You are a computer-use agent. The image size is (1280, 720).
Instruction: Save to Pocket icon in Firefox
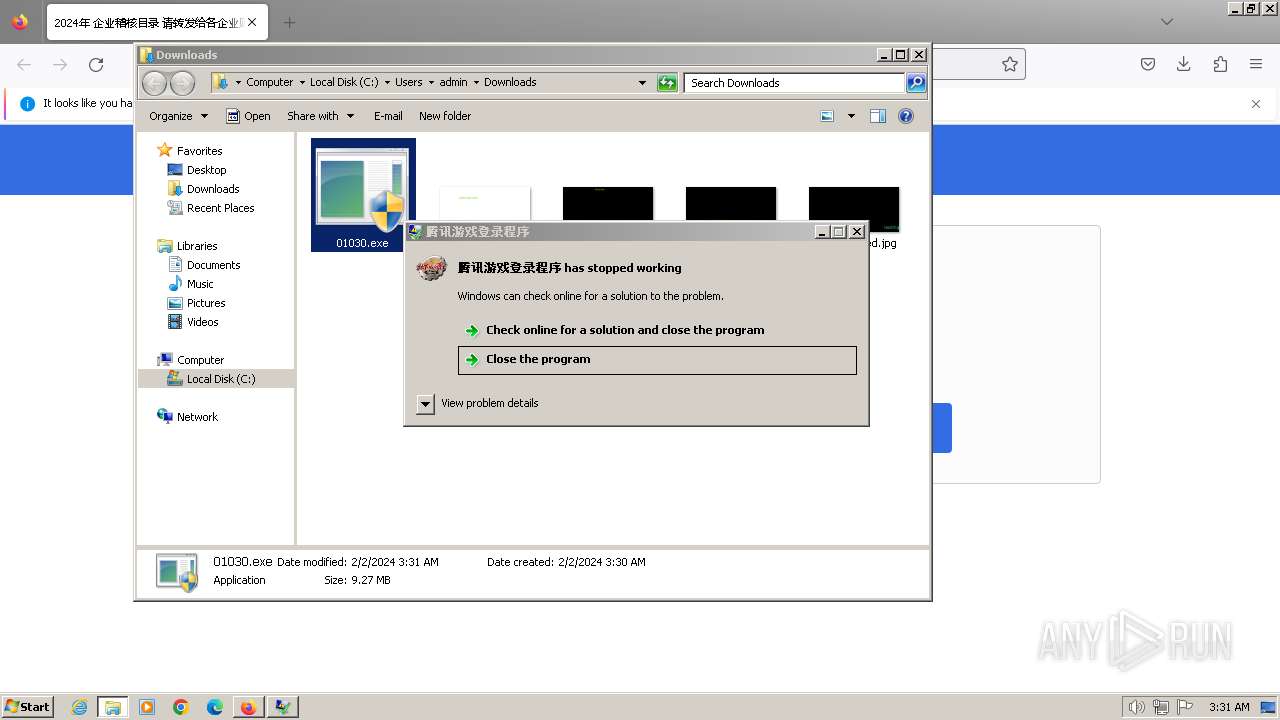(x=1148, y=64)
